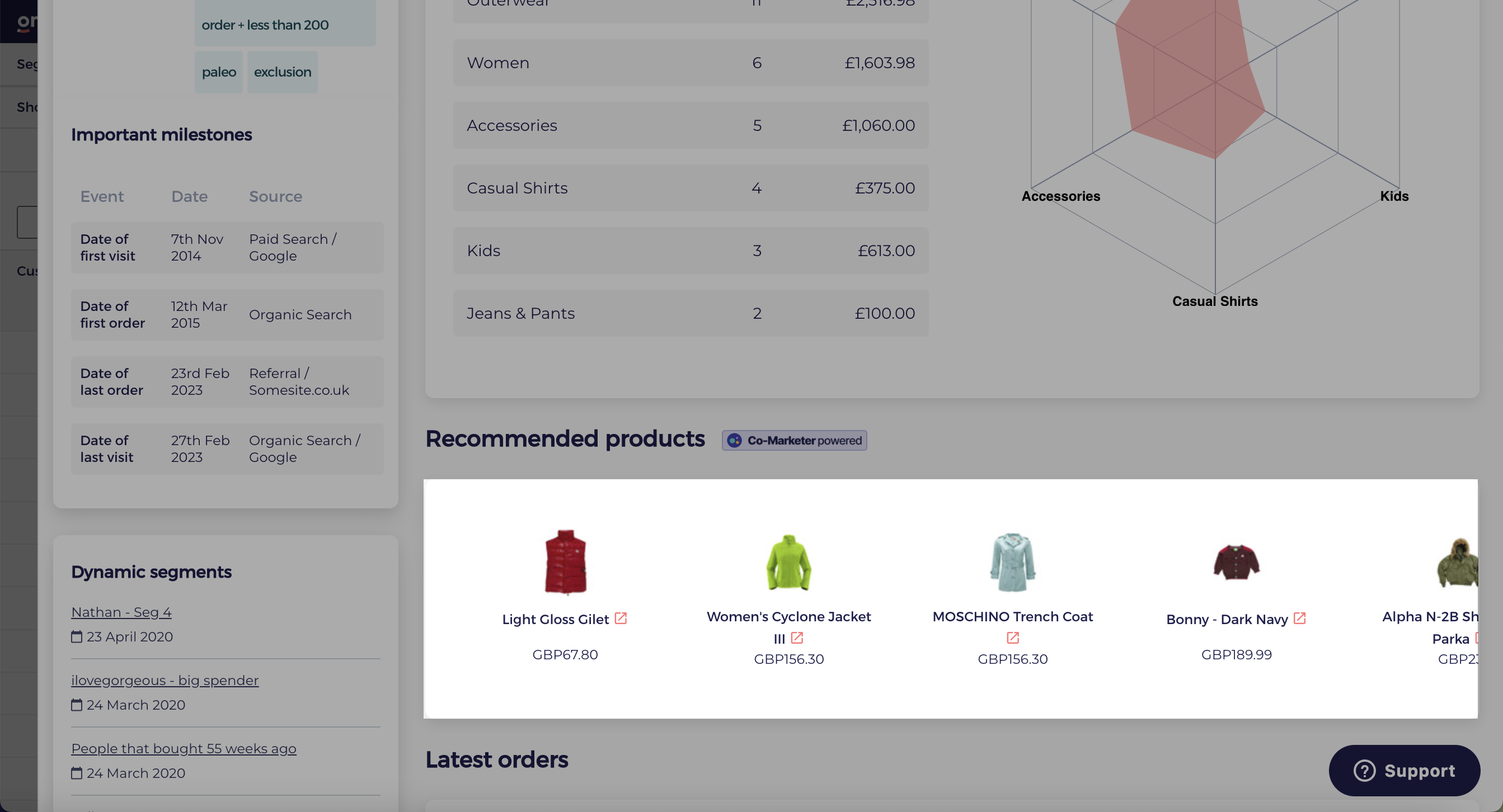Viewport: 1503px width, 812px height.
Task: Open the Light Gloss Gilet external link icon
Action: point(621,619)
